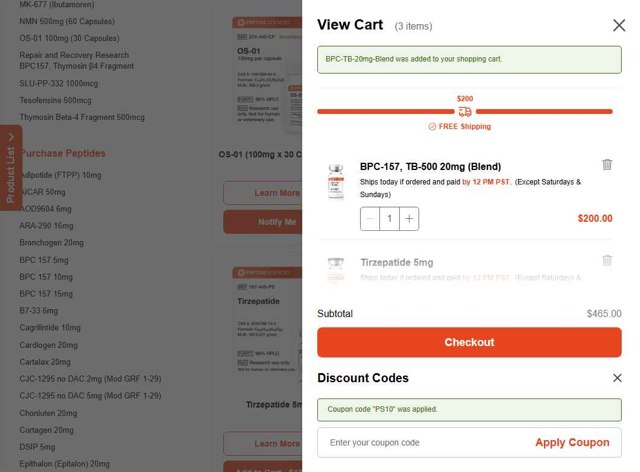Apply the entered coupon code
The height and width of the screenshot is (472, 640).
tap(572, 442)
